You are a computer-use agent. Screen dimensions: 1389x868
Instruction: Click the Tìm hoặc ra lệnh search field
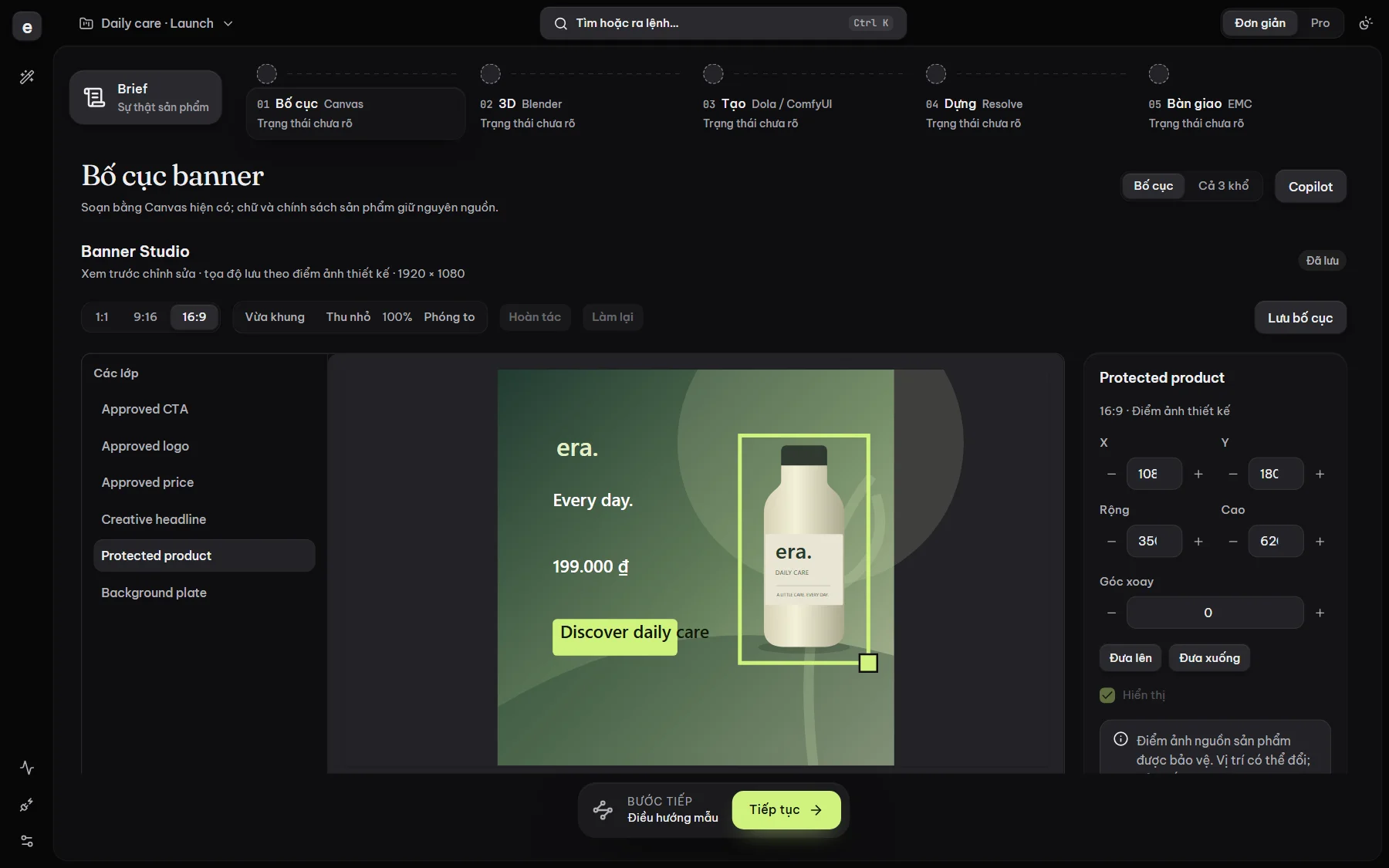pos(723,23)
